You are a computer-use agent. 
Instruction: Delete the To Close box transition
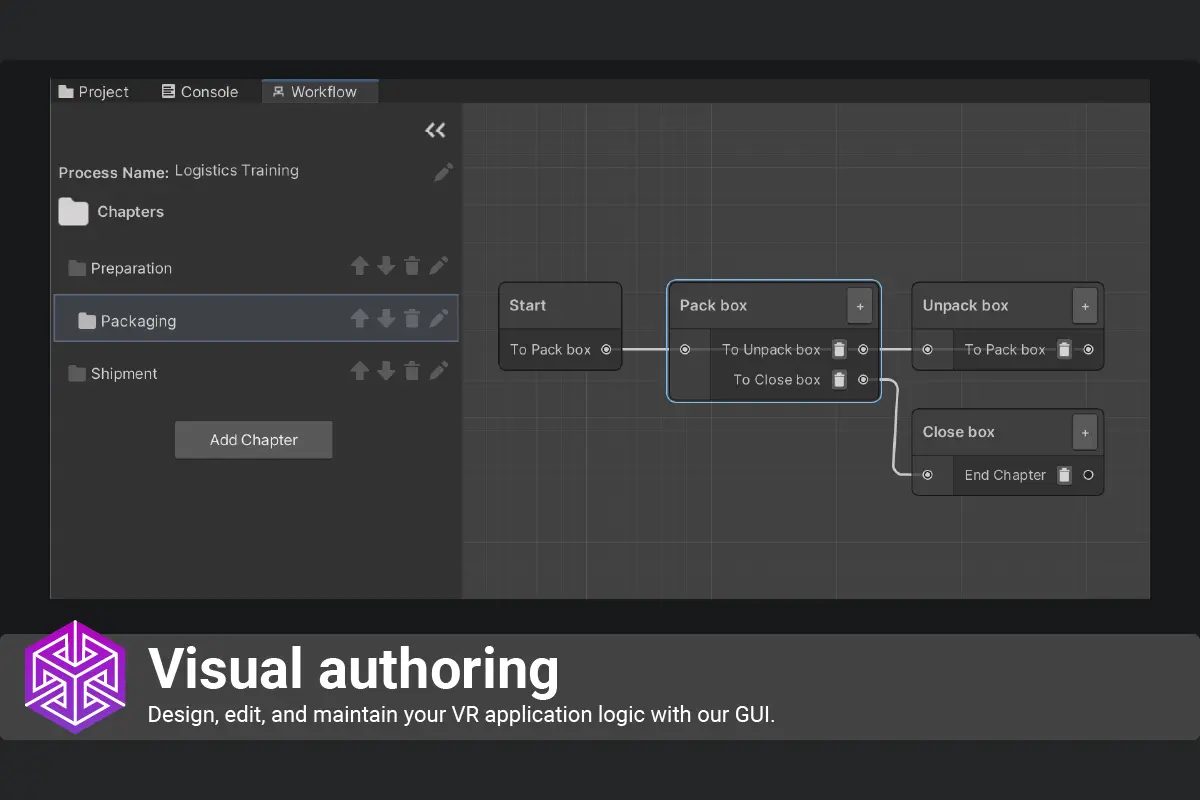coord(839,380)
